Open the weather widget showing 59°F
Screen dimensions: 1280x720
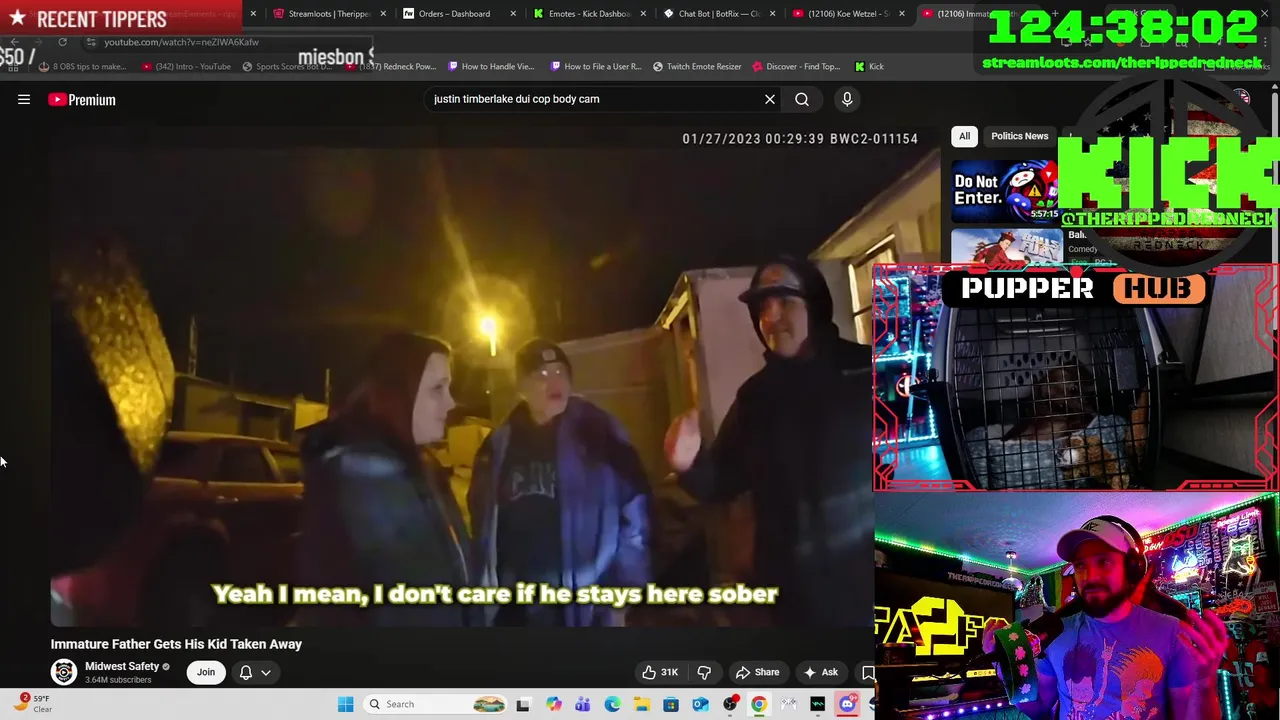pyautogui.click(x=30, y=703)
